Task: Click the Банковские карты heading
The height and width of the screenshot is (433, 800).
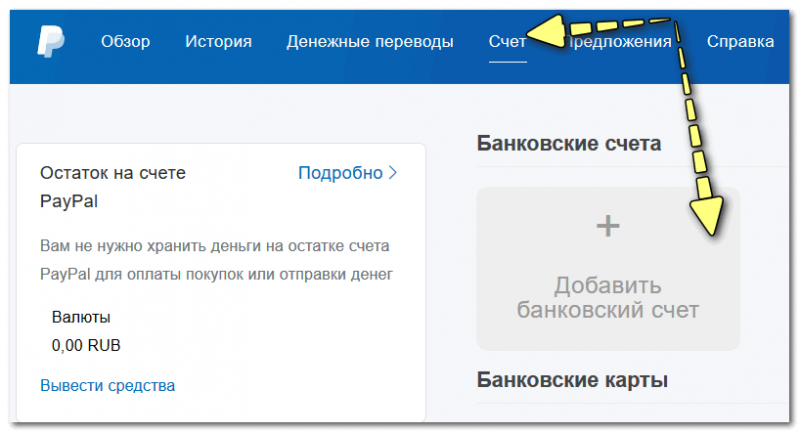Action: coord(572,380)
